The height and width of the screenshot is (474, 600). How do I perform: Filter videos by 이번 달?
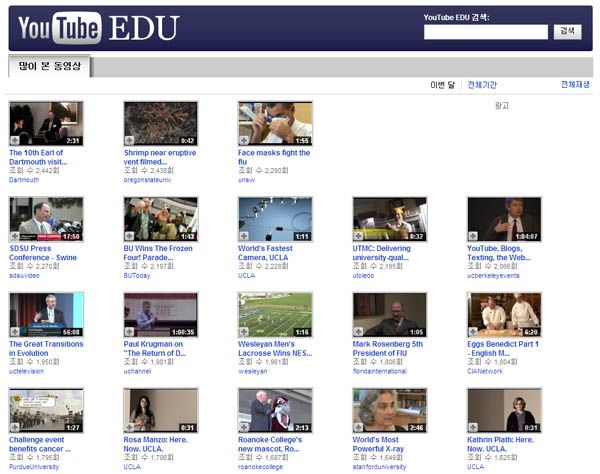[x=443, y=85]
